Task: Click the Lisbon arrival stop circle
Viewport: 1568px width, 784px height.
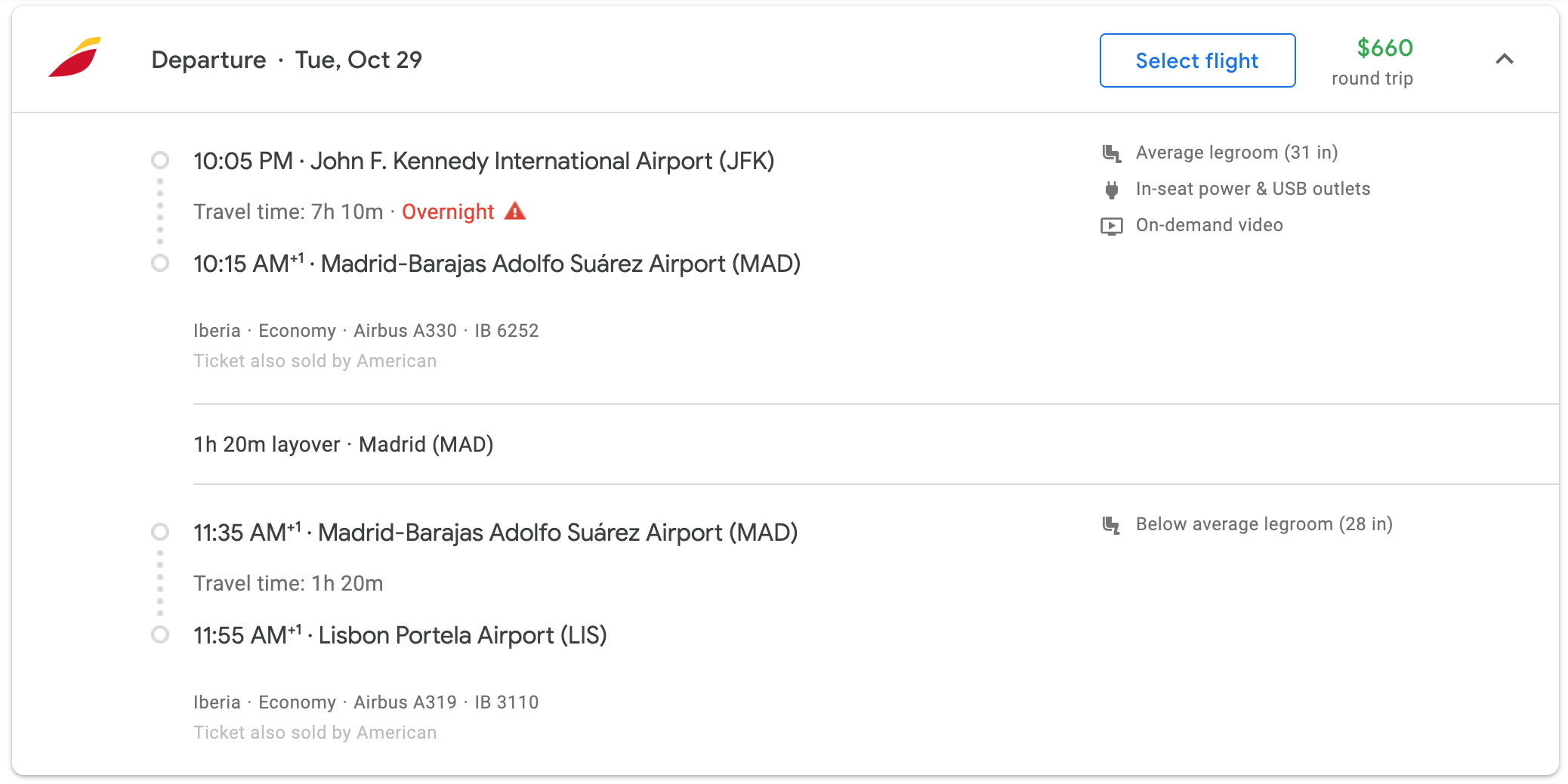Action: click(x=160, y=634)
